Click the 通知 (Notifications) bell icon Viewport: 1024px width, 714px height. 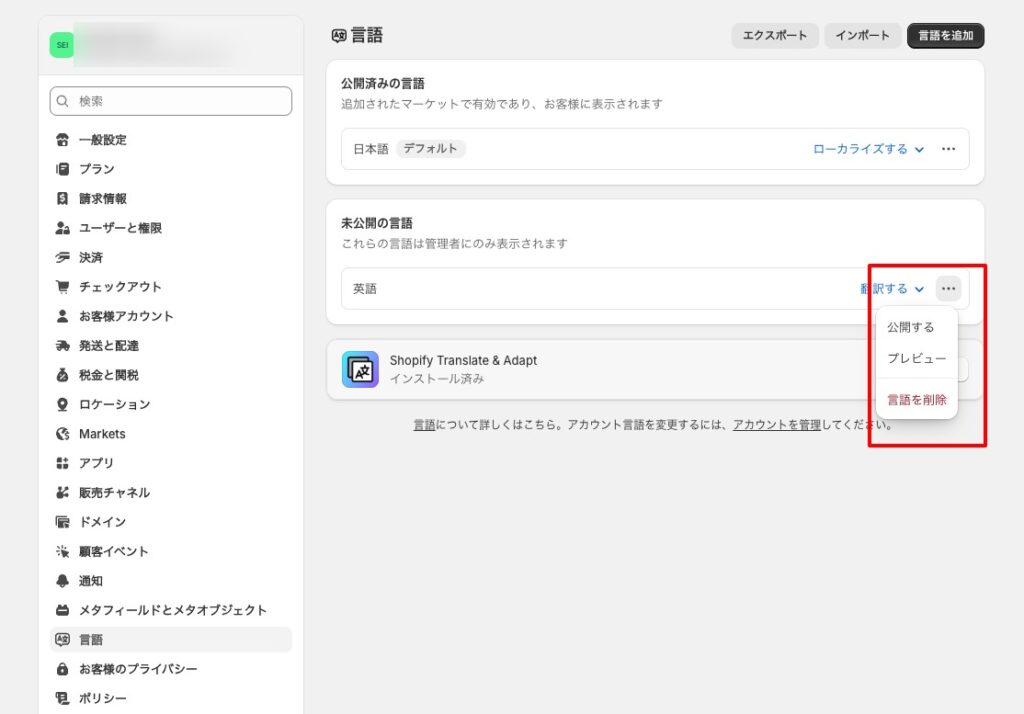[x=64, y=580]
